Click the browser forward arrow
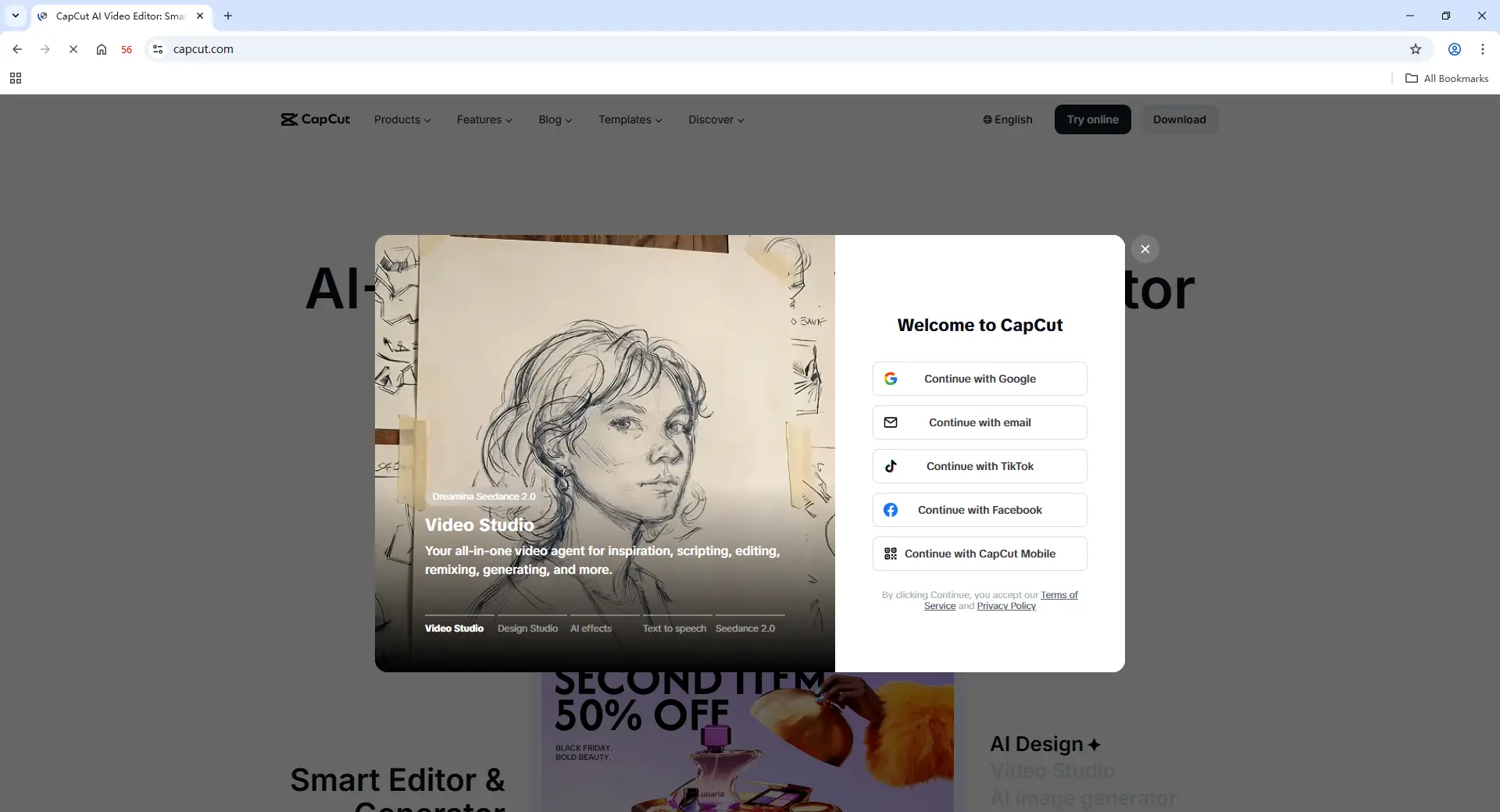 (x=45, y=49)
